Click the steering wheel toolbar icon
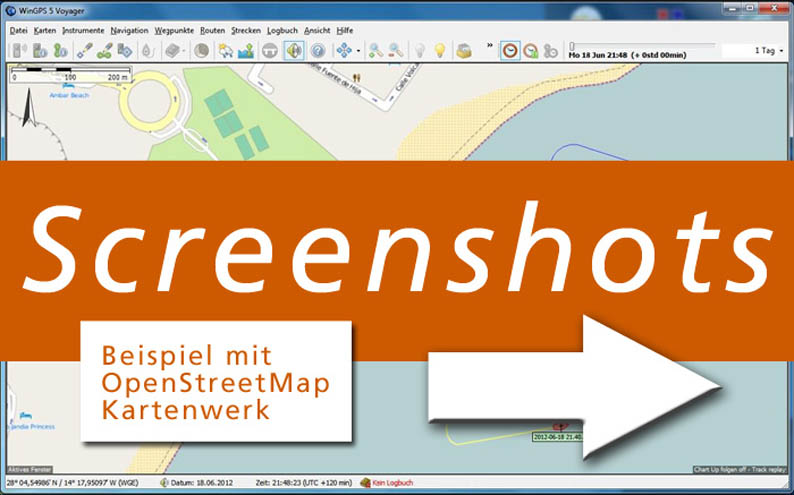This screenshot has width=794, height=495. pyautogui.click(x=270, y=50)
